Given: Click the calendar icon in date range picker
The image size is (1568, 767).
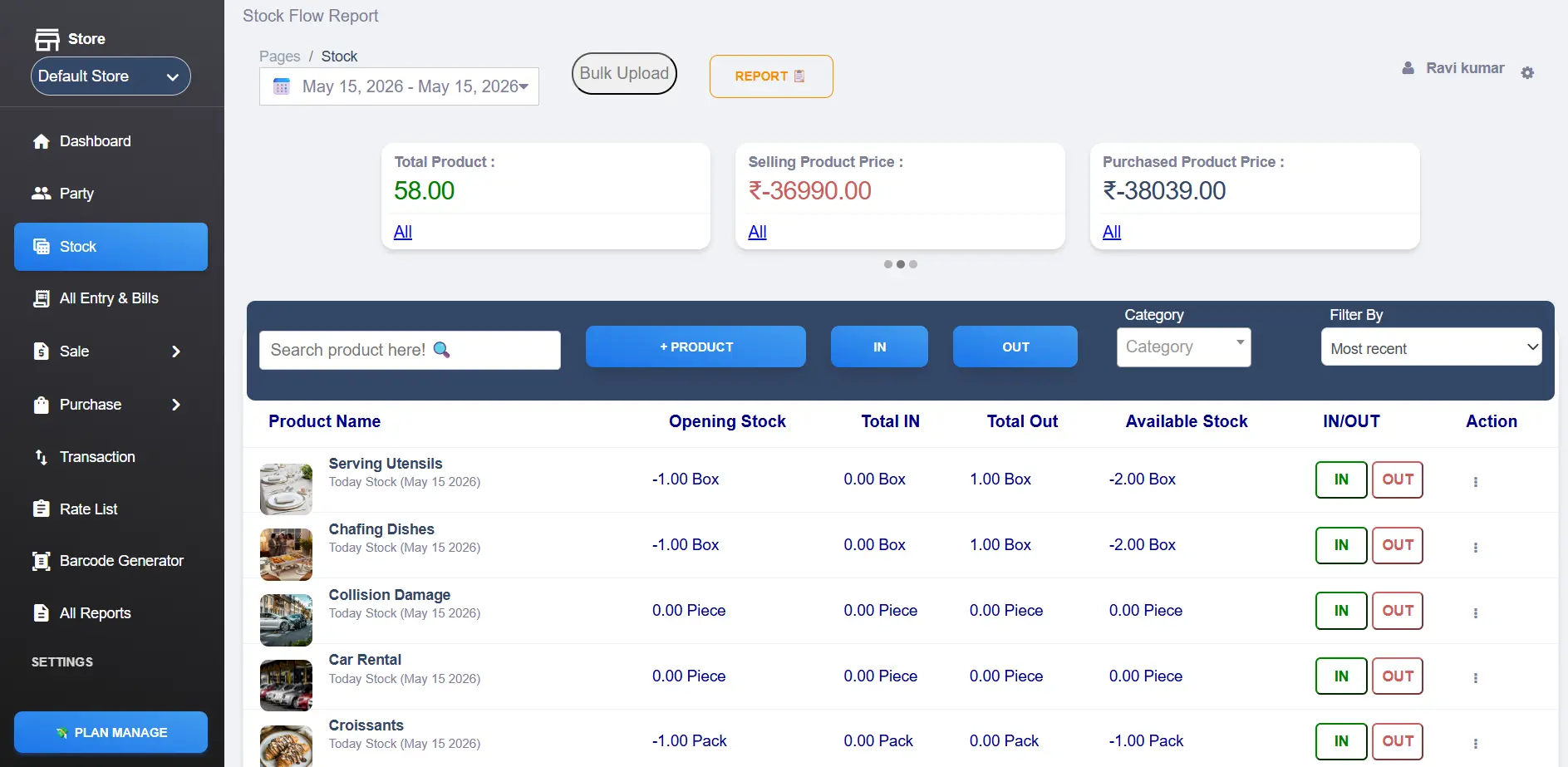Looking at the screenshot, I should pyautogui.click(x=282, y=86).
